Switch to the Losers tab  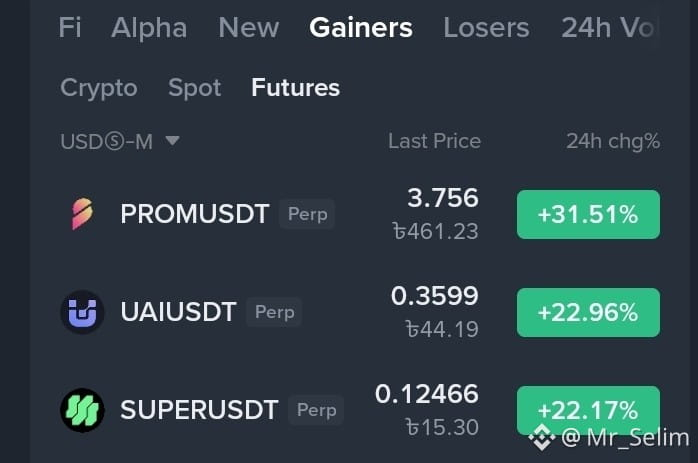coord(486,28)
